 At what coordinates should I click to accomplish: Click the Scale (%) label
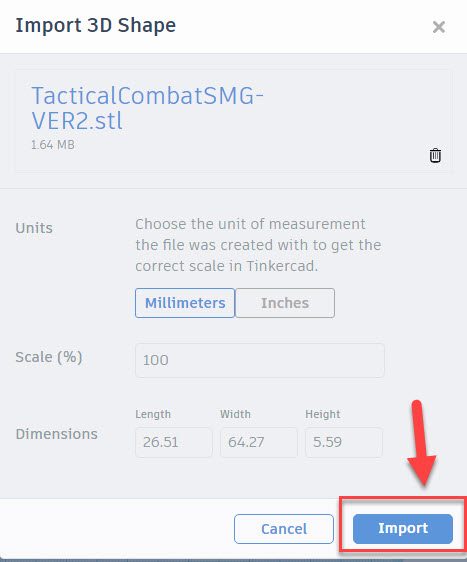click(x=49, y=357)
